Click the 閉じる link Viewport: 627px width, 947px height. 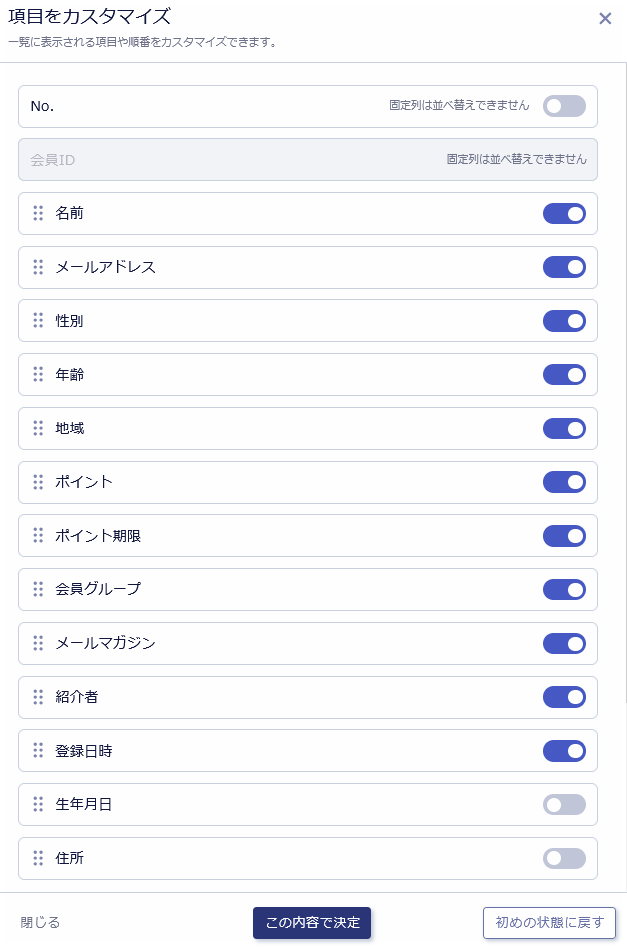40,923
